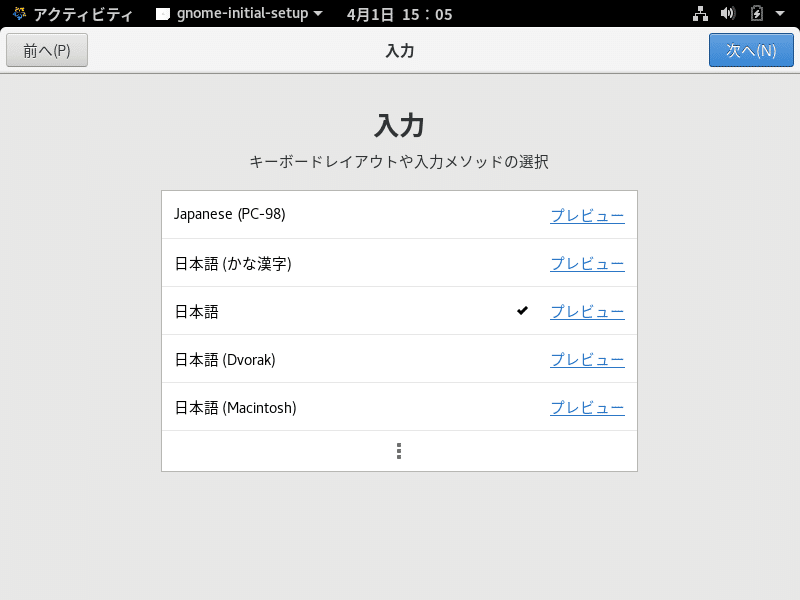This screenshot has height=600, width=800.
Task: Open the calendar by clicking the date
Action: [398, 14]
